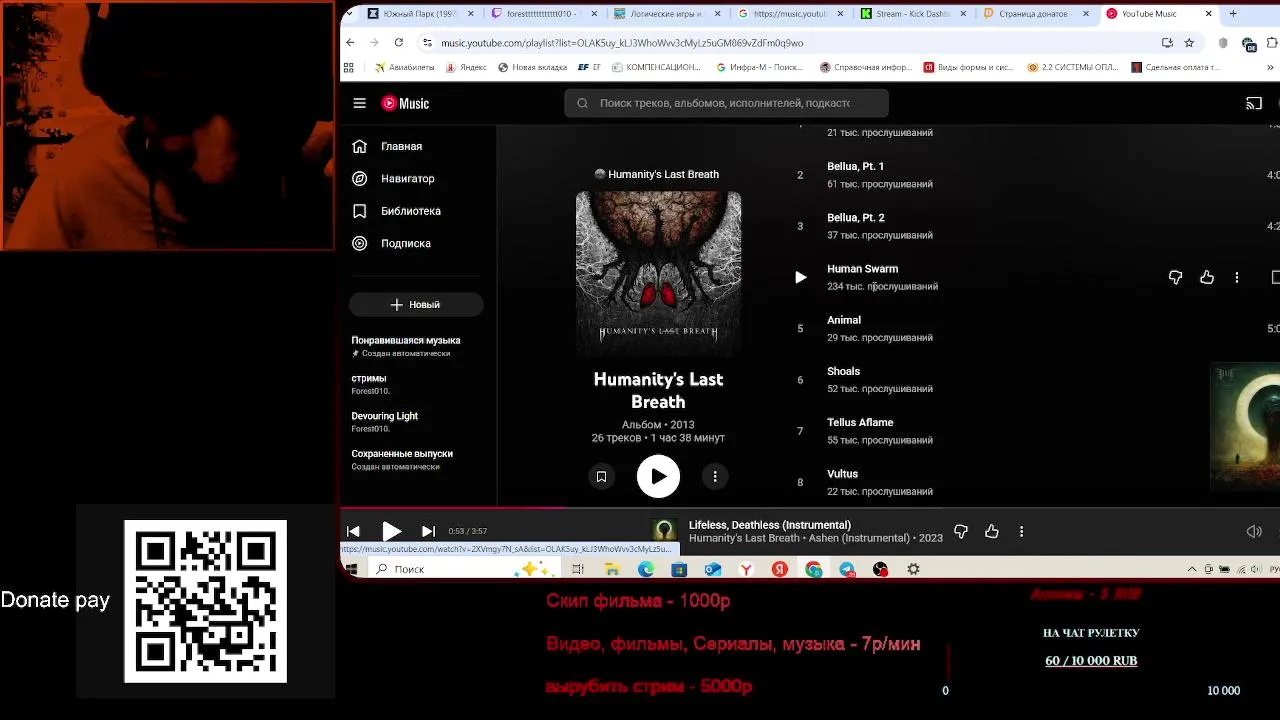1280x720 pixels.
Task: Go back in the browser
Action: pyautogui.click(x=350, y=43)
